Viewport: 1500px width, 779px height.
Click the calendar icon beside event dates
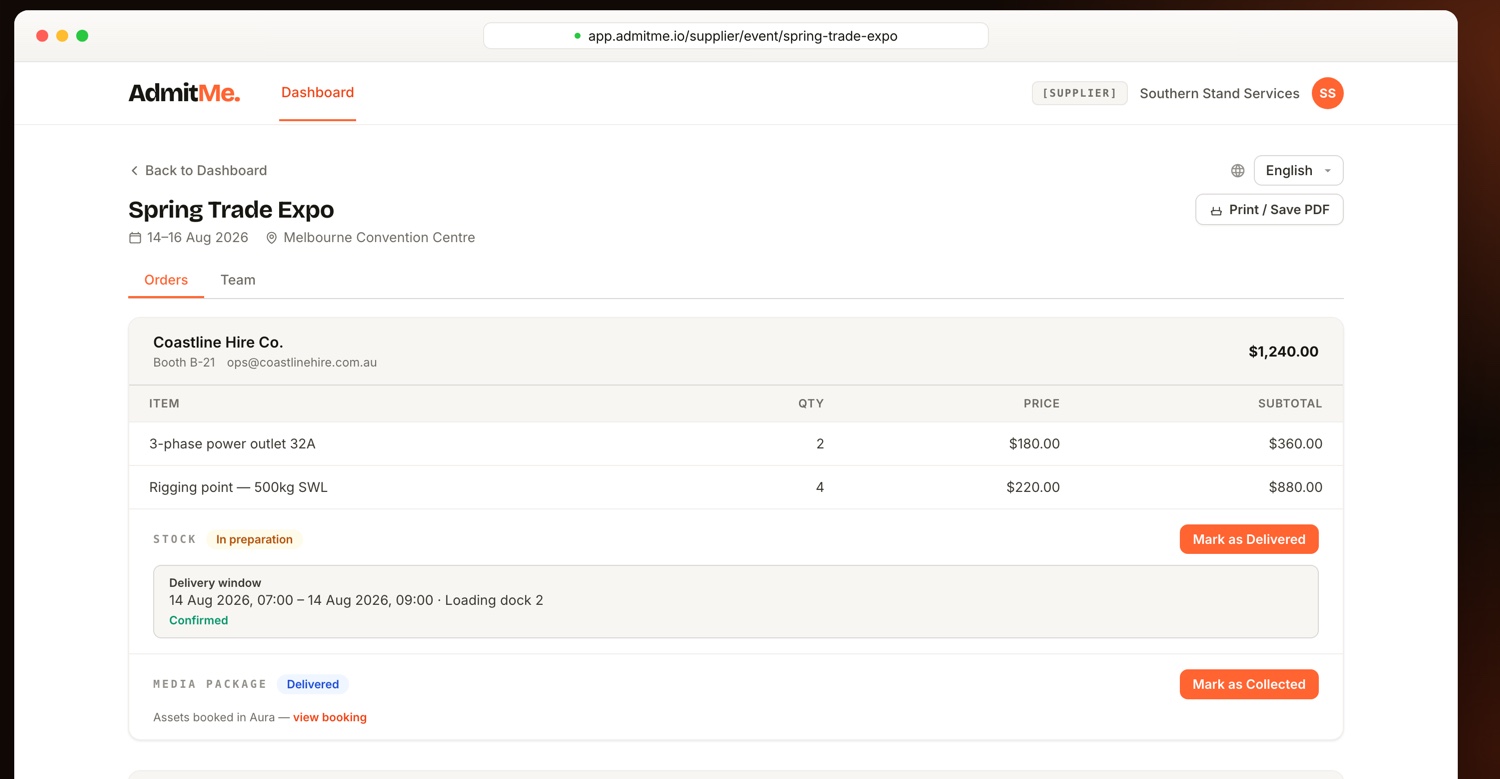135,238
